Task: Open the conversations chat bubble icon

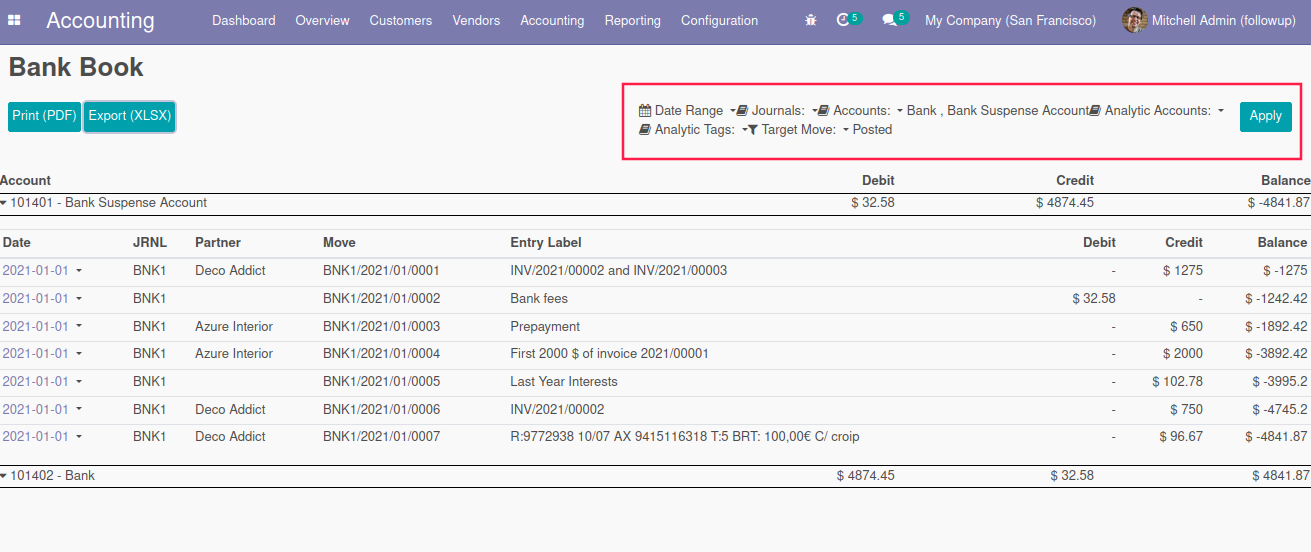Action: point(889,20)
